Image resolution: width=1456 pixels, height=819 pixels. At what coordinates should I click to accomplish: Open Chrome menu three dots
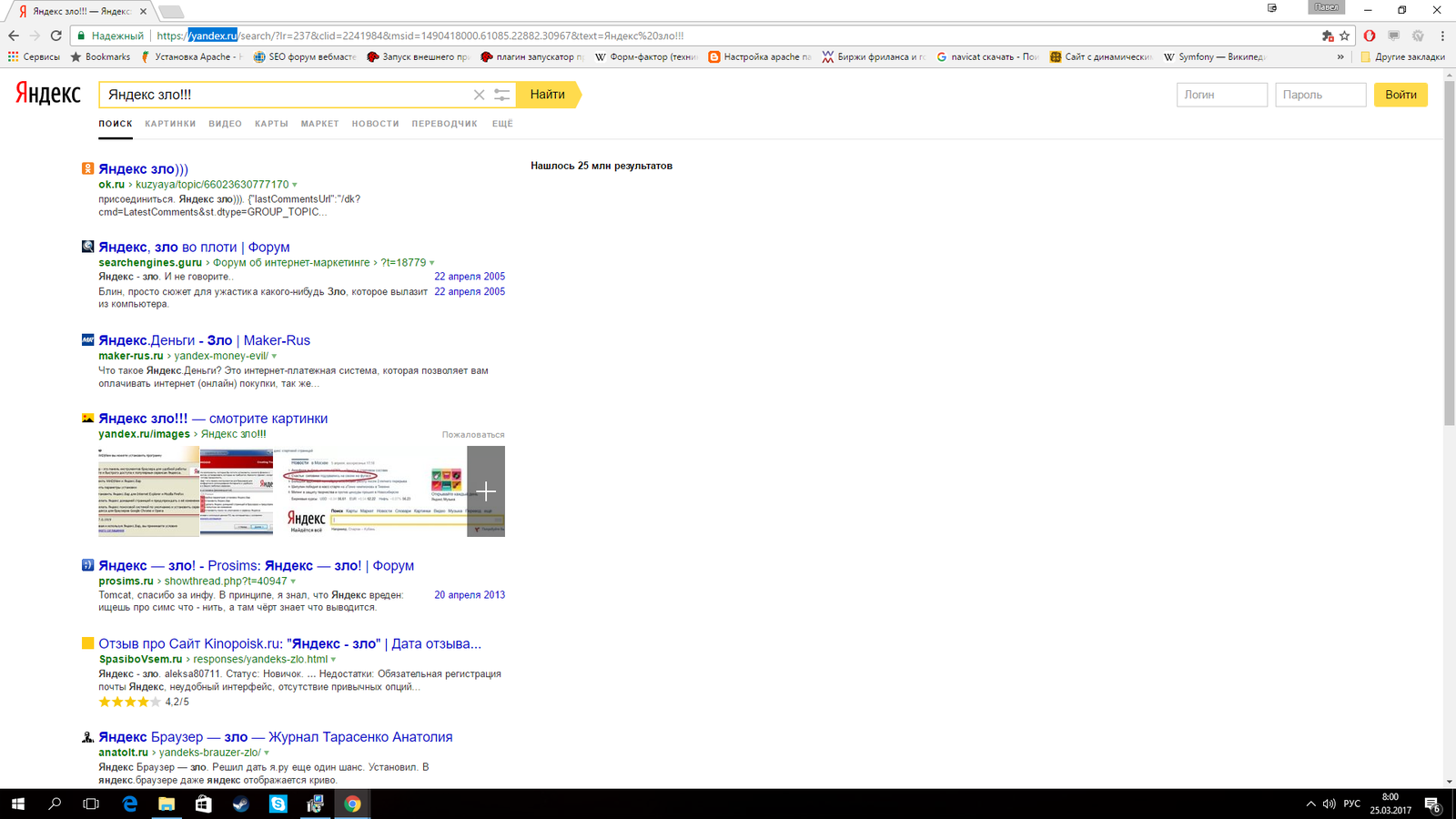(x=1442, y=35)
